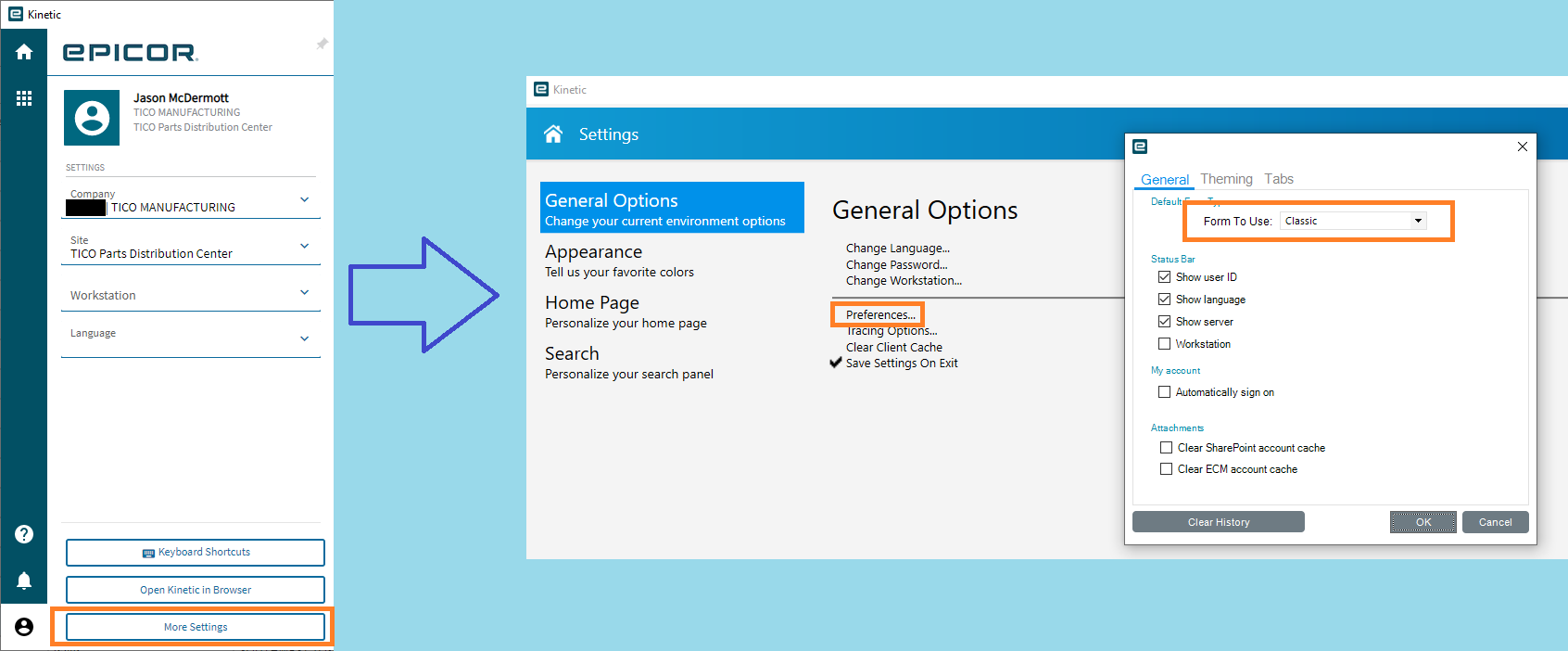The height and width of the screenshot is (651, 1568).
Task: Click the Kinetic logo in the Settings window title
Action: tap(541, 90)
